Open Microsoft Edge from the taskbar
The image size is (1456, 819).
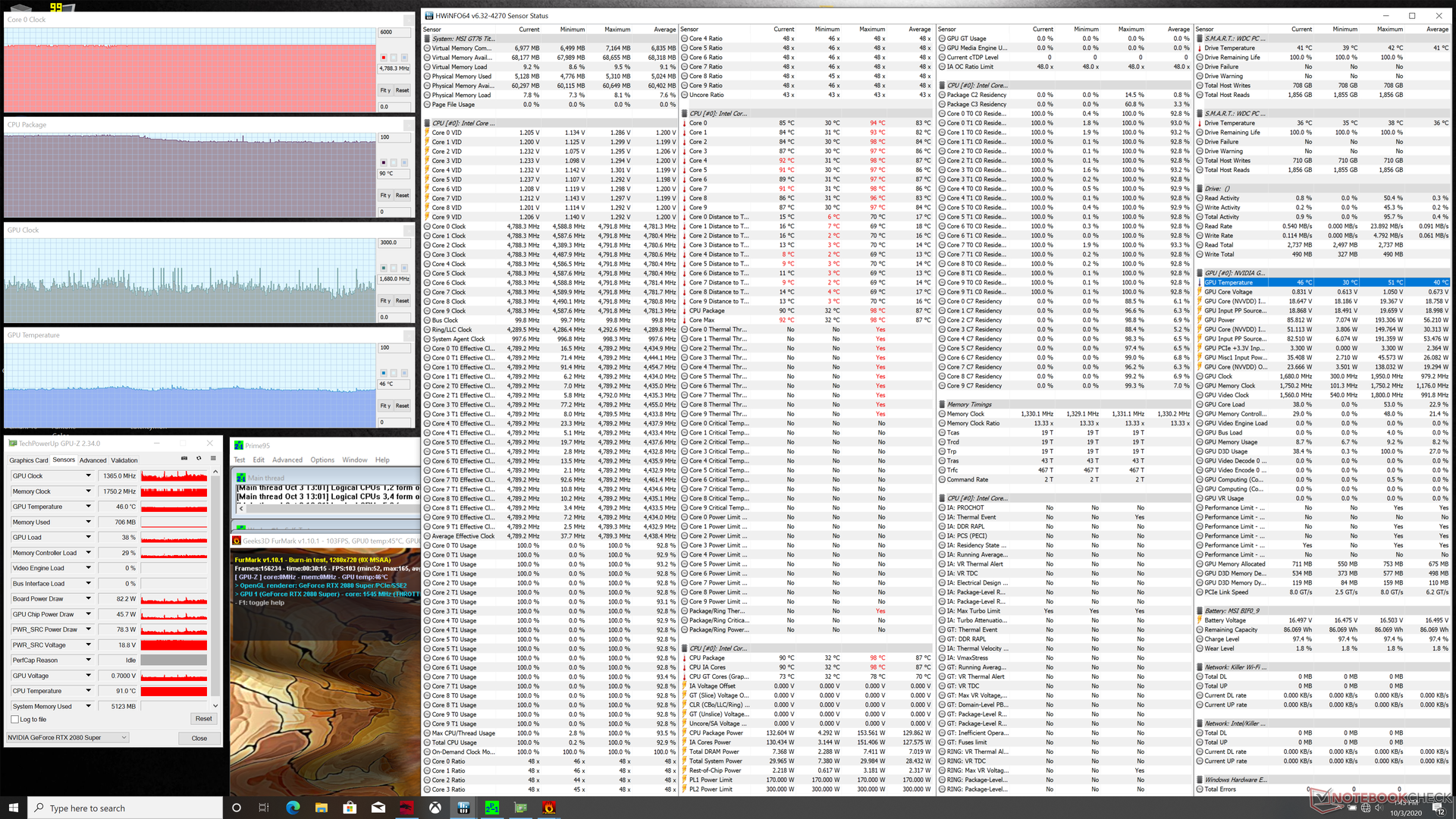coord(293,808)
